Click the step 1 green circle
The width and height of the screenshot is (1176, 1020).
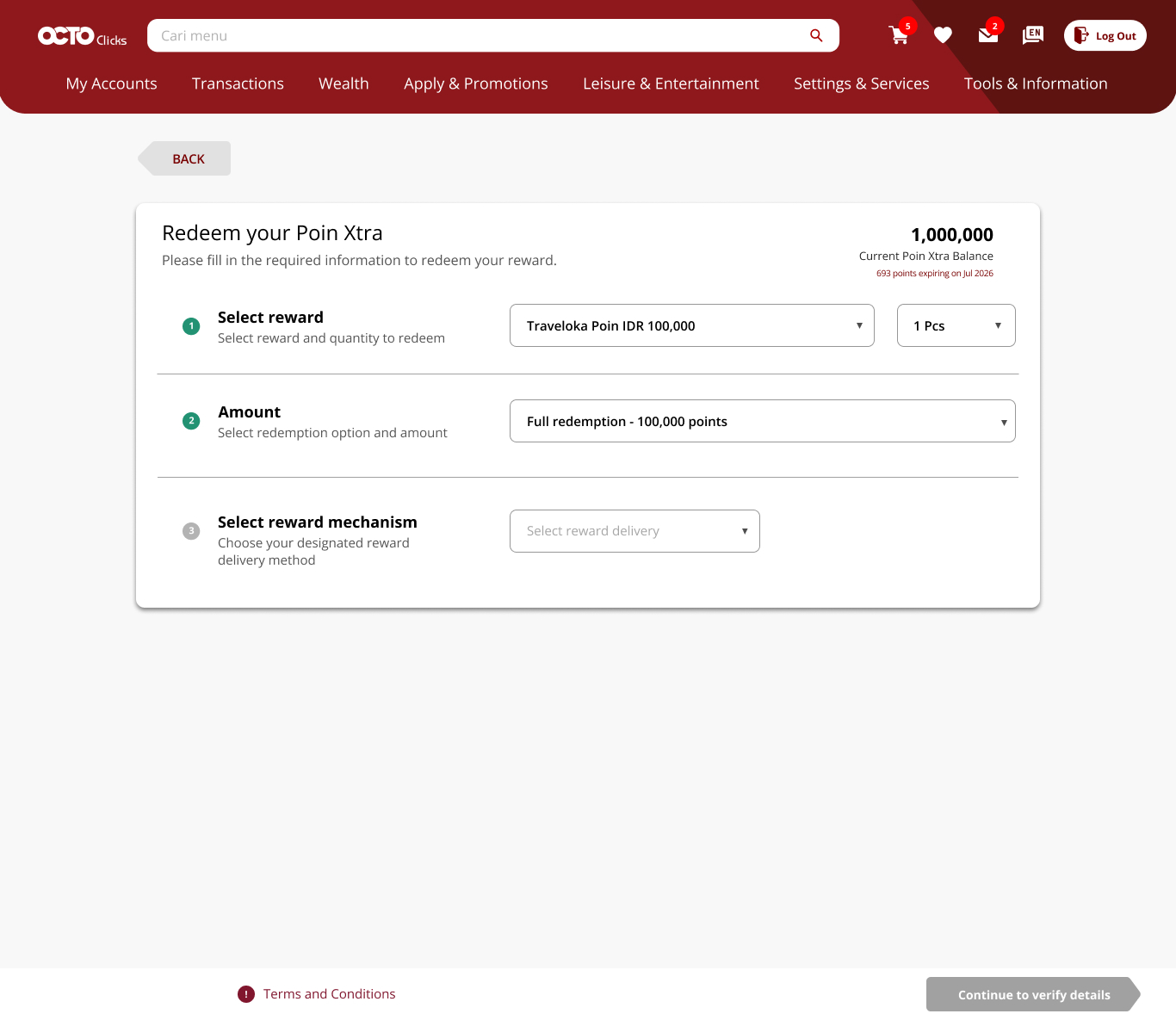[191, 326]
